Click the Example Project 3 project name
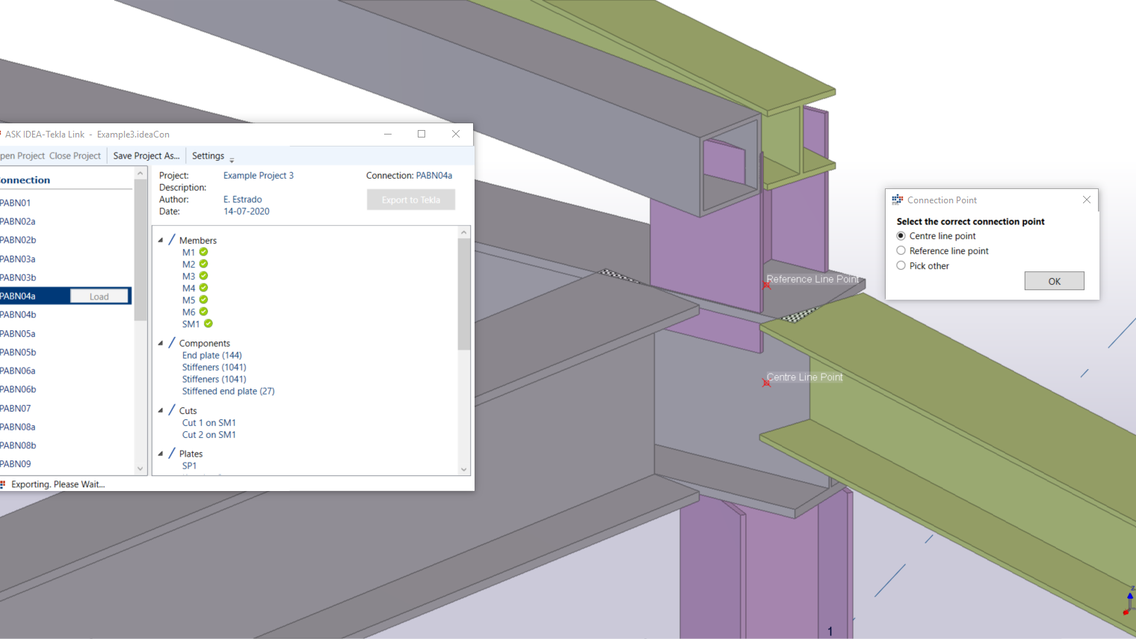The height and width of the screenshot is (639, 1136). 259,175
